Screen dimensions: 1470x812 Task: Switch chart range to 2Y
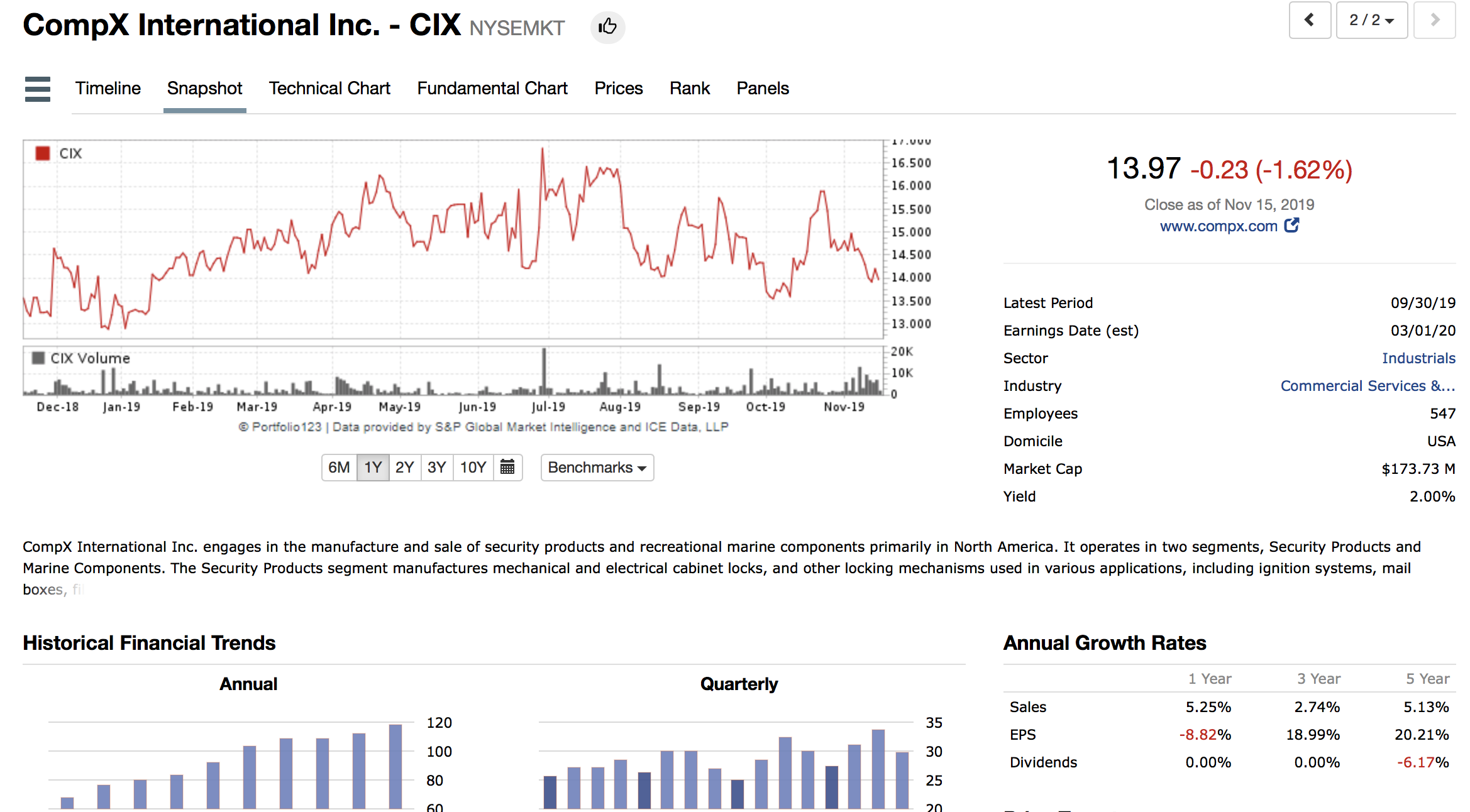404,468
